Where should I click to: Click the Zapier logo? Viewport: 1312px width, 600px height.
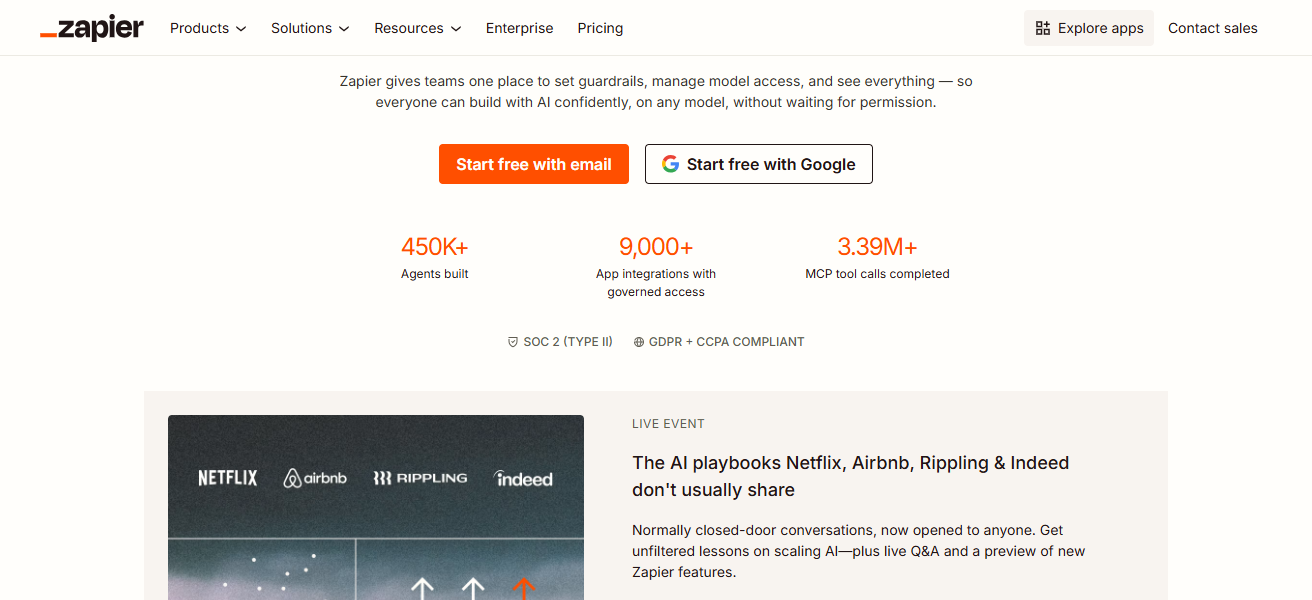91,27
